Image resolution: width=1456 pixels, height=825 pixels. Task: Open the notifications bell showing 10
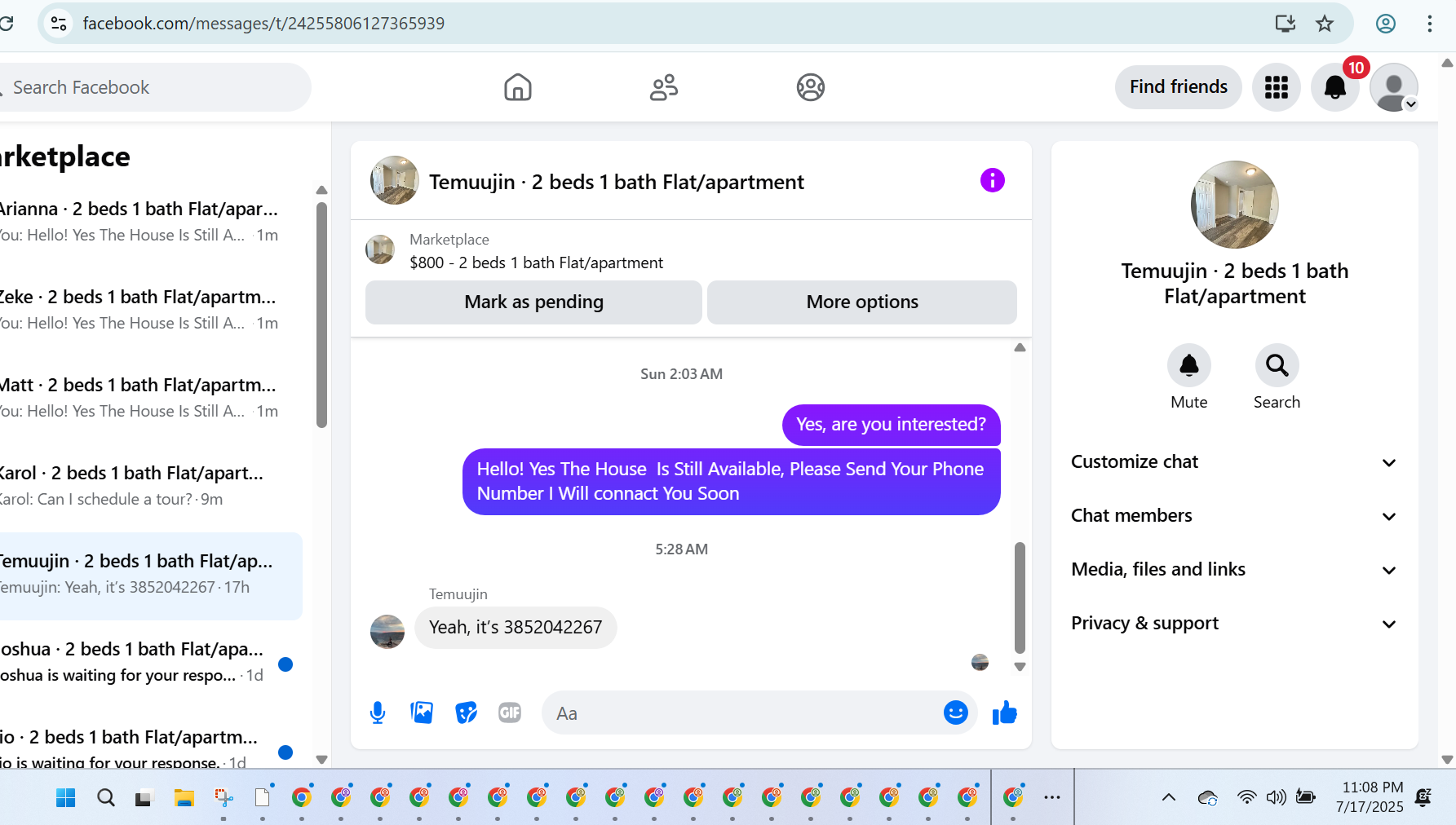(x=1335, y=87)
